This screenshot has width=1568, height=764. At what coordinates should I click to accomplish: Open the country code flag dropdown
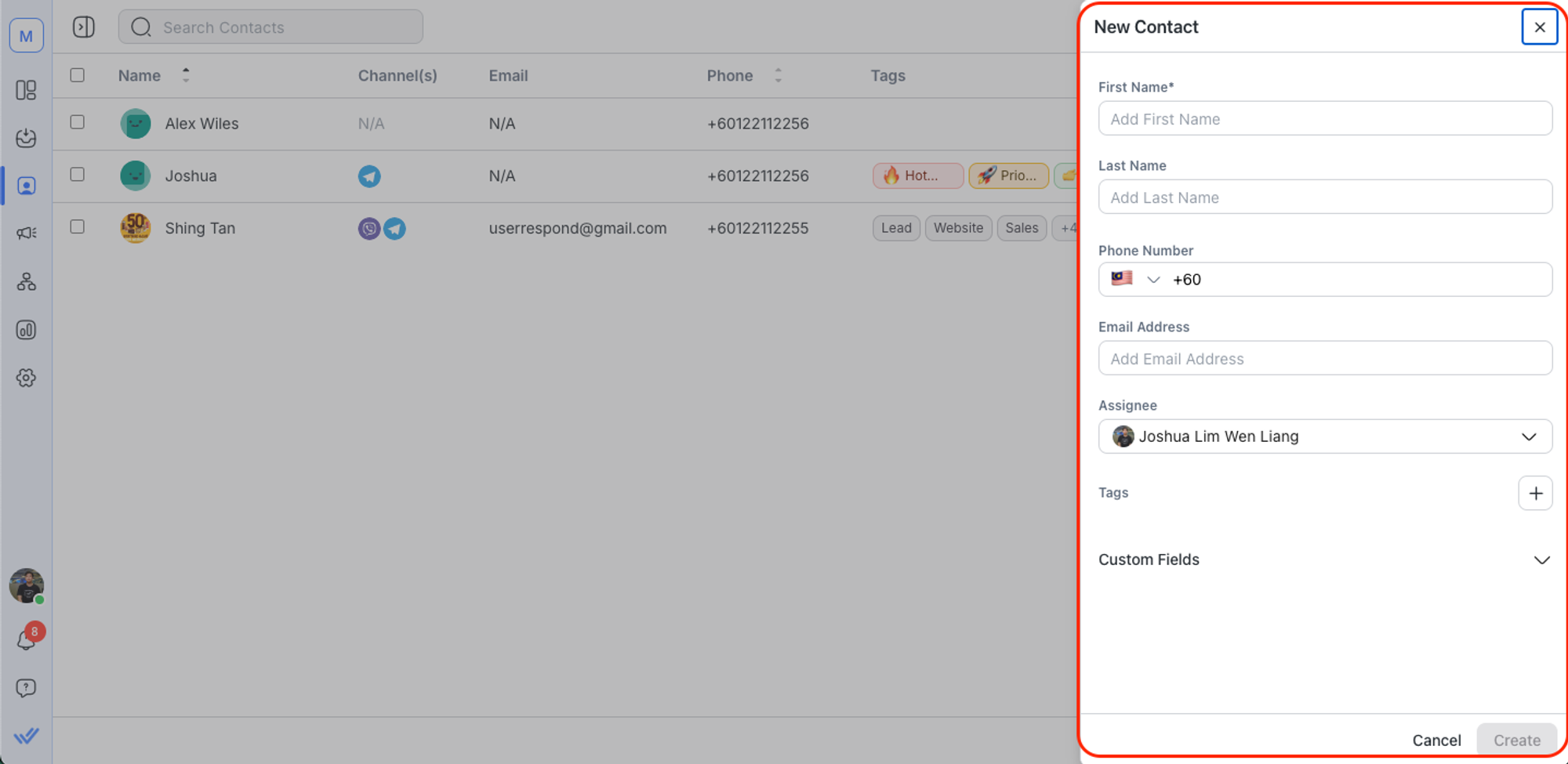1134,280
